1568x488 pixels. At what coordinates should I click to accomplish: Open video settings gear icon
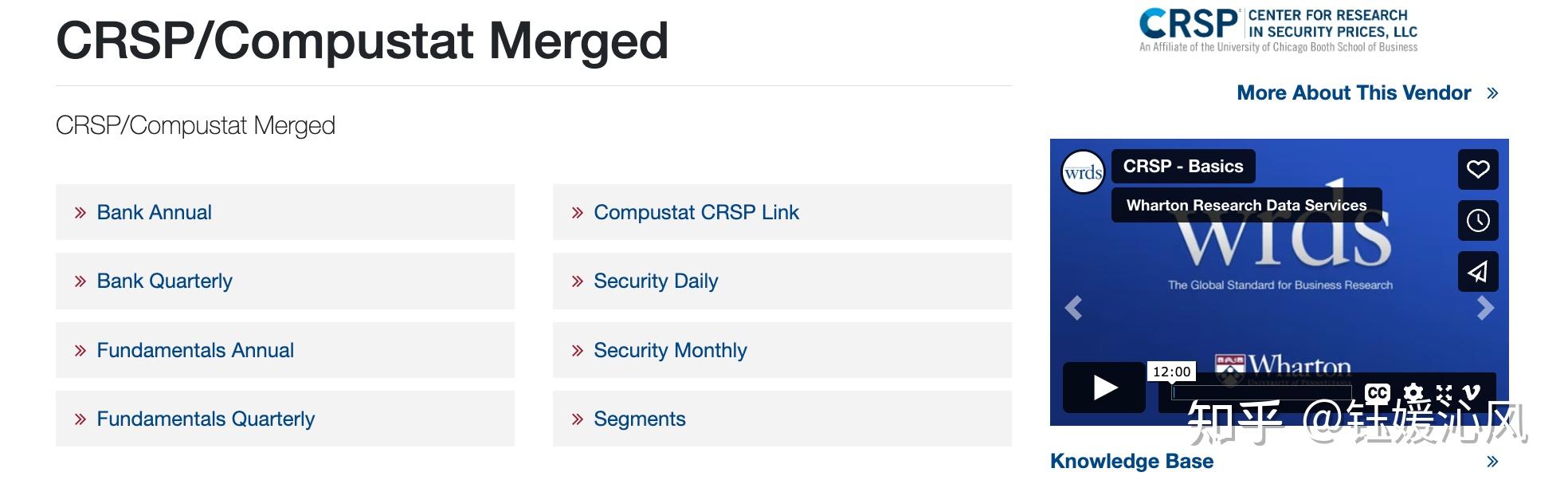[x=1413, y=392]
